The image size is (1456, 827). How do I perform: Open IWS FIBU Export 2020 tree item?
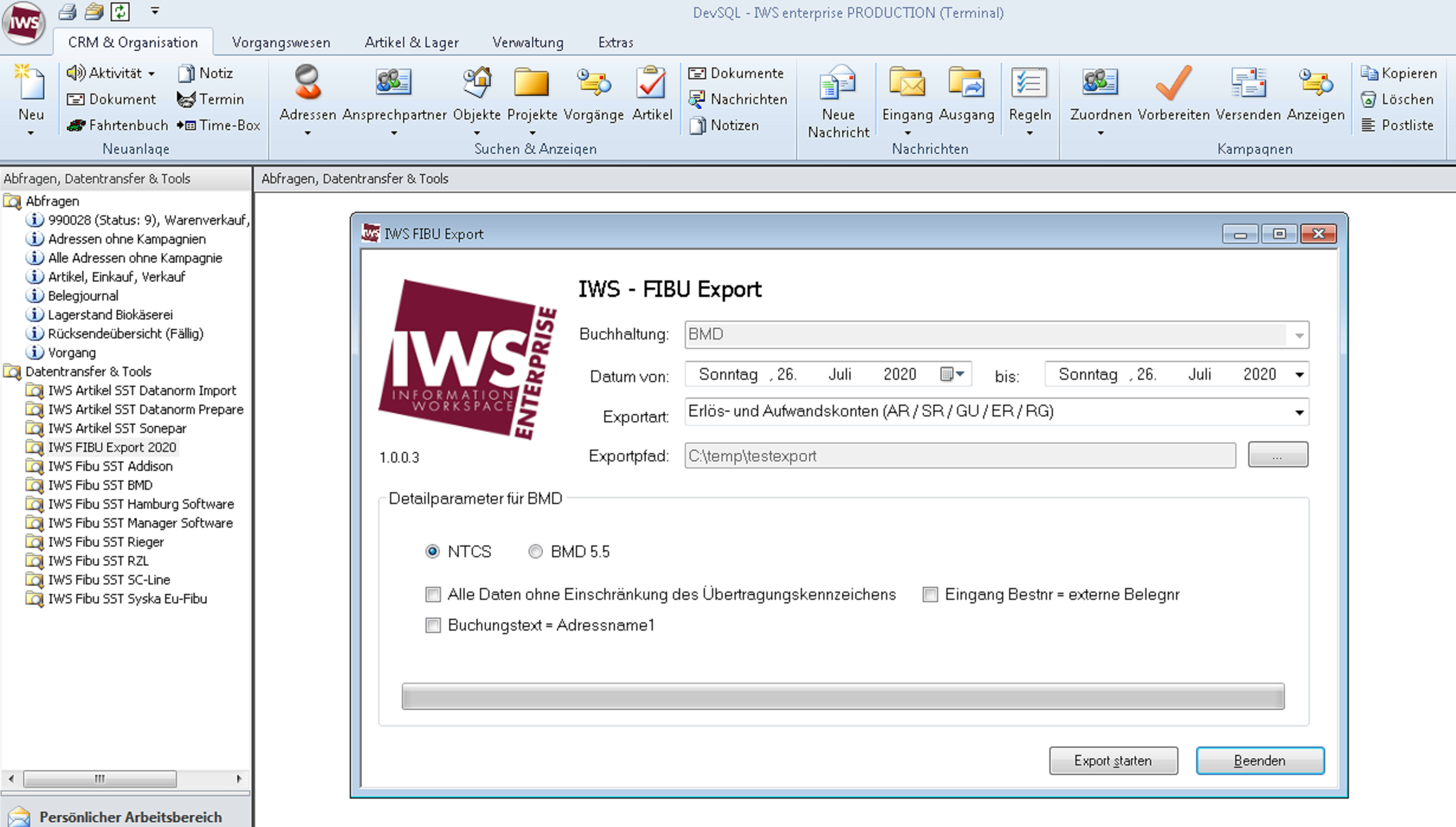(x=112, y=447)
